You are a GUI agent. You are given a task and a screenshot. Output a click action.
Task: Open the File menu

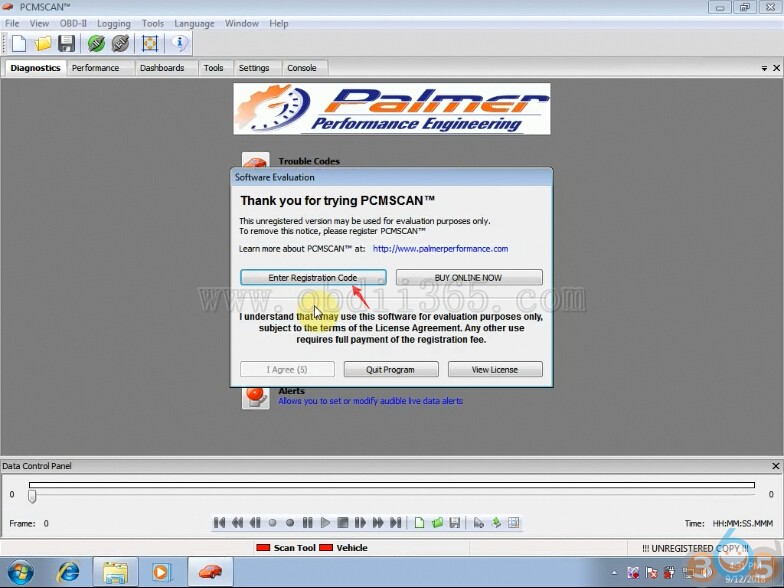tap(12, 24)
